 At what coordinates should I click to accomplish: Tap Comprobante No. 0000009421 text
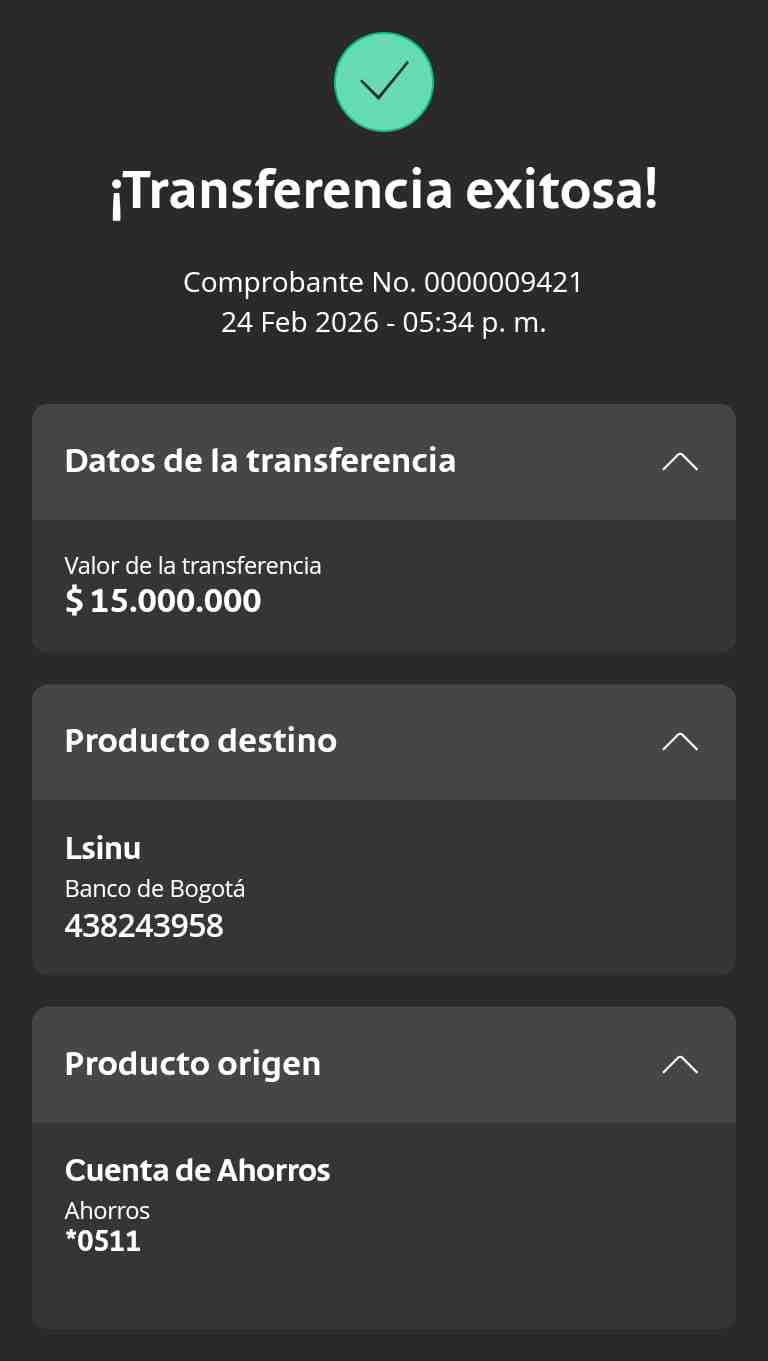click(x=383, y=283)
